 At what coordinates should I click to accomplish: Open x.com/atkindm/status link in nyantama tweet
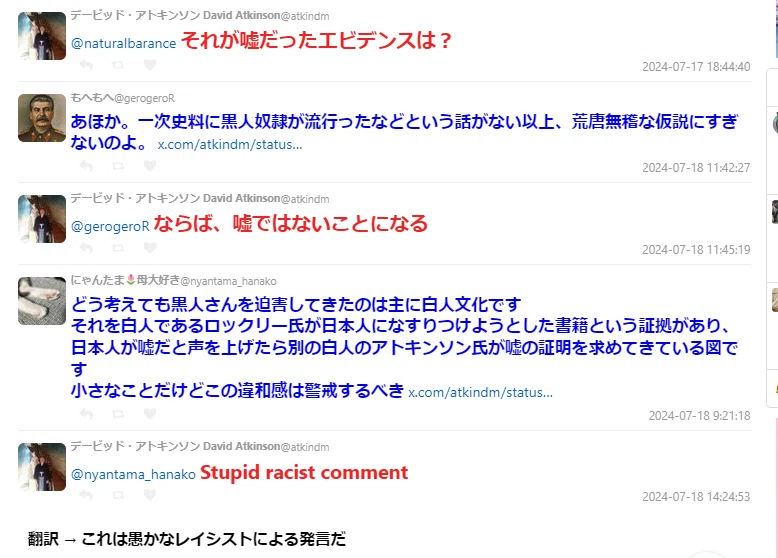[x=480, y=392]
